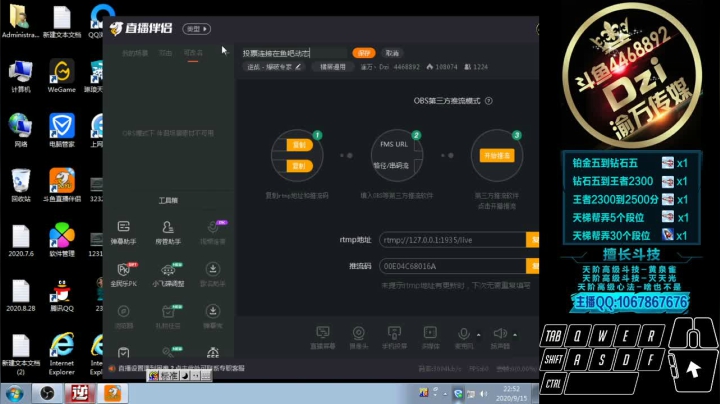Click the notice speaker icon in status bar
720x404 pixels.
point(112,368)
